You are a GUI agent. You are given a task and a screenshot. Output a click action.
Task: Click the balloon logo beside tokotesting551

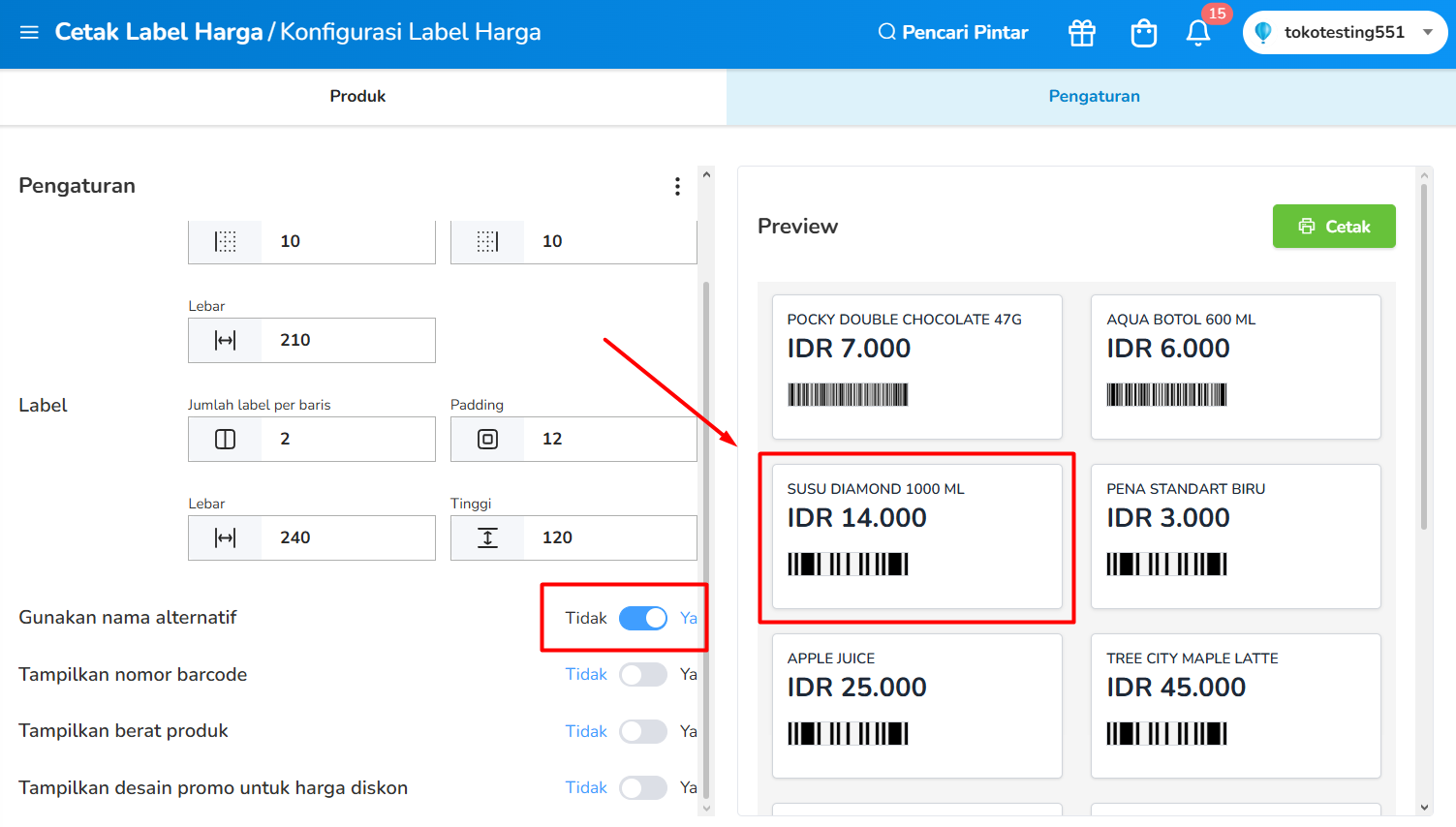(1262, 32)
